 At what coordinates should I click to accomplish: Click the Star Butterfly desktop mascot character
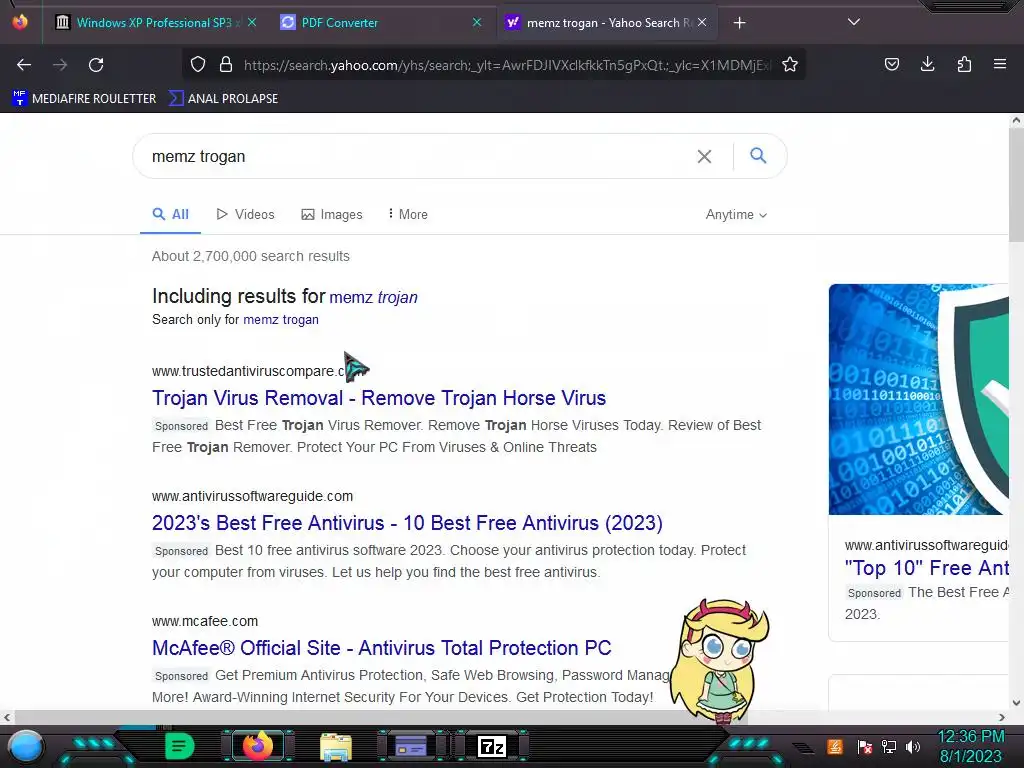pos(722,660)
